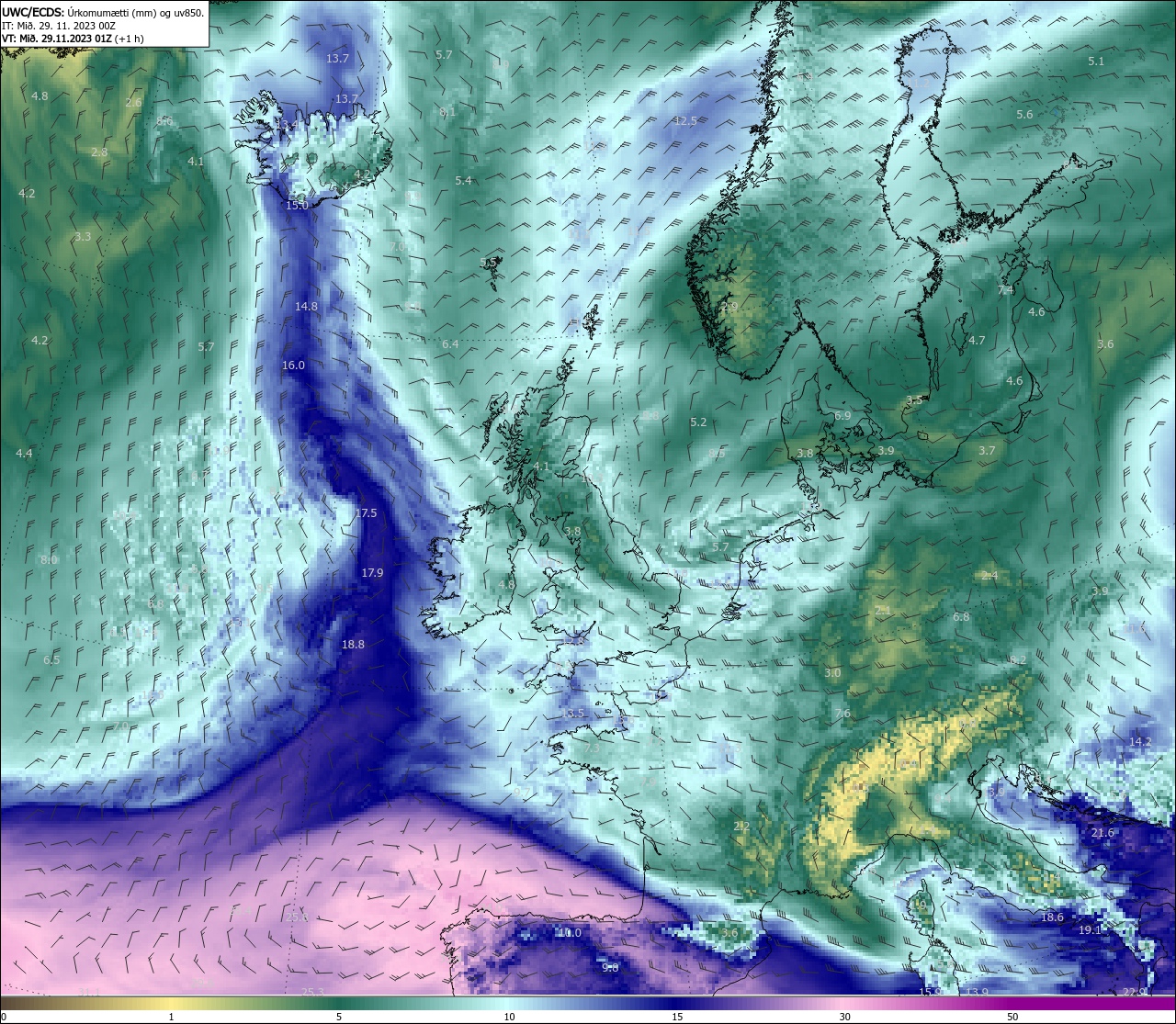1176x1024 pixels.
Task: Click the 4.4 value label
Action: tap(24, 454)
